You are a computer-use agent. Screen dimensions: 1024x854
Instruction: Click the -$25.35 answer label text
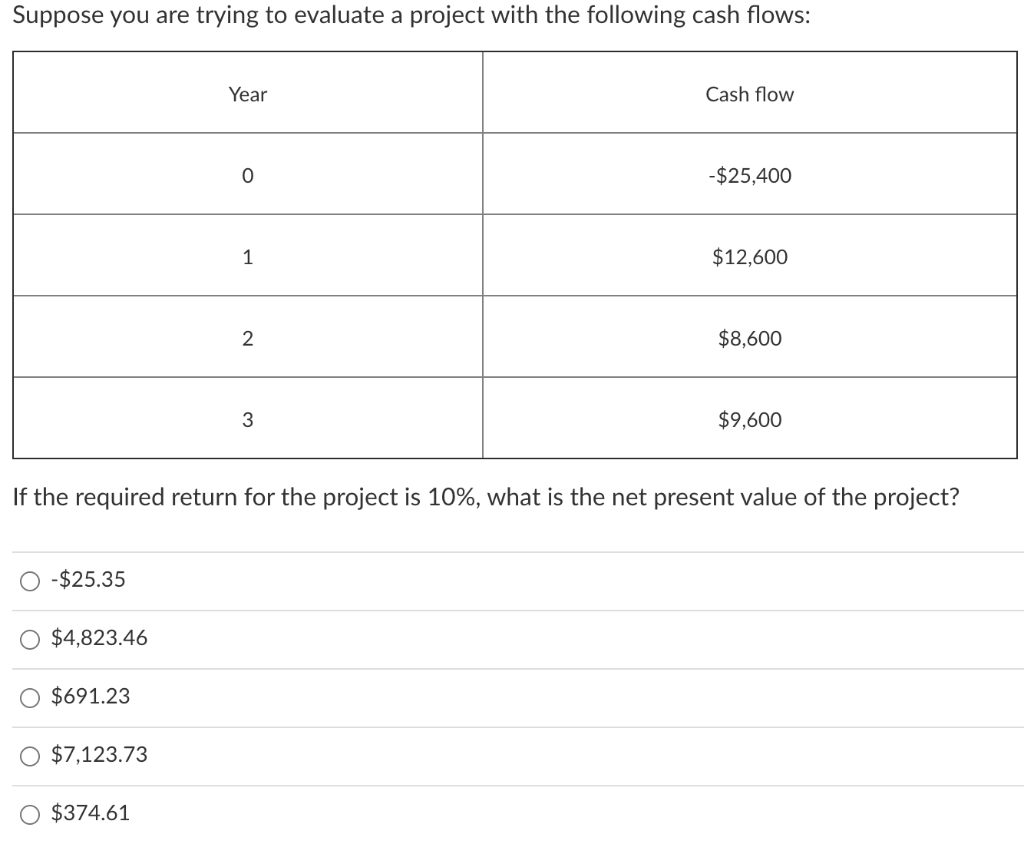pyautogui.click(x=86, y=579)
